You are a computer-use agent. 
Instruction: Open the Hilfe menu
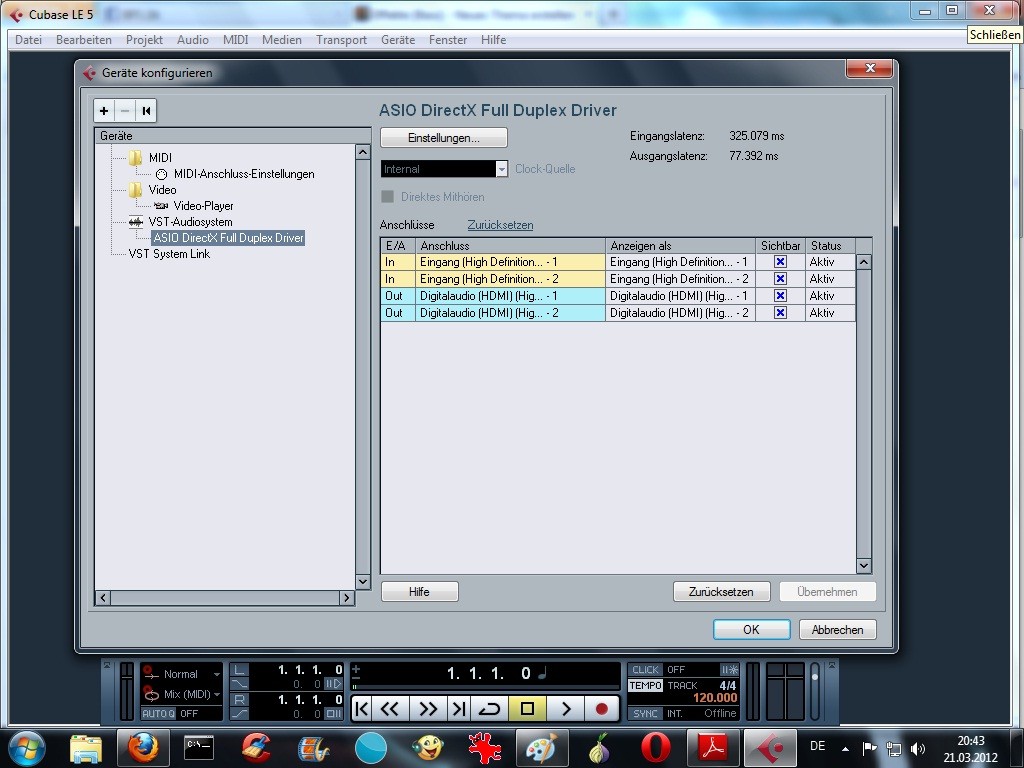click(x=493, y=40)
